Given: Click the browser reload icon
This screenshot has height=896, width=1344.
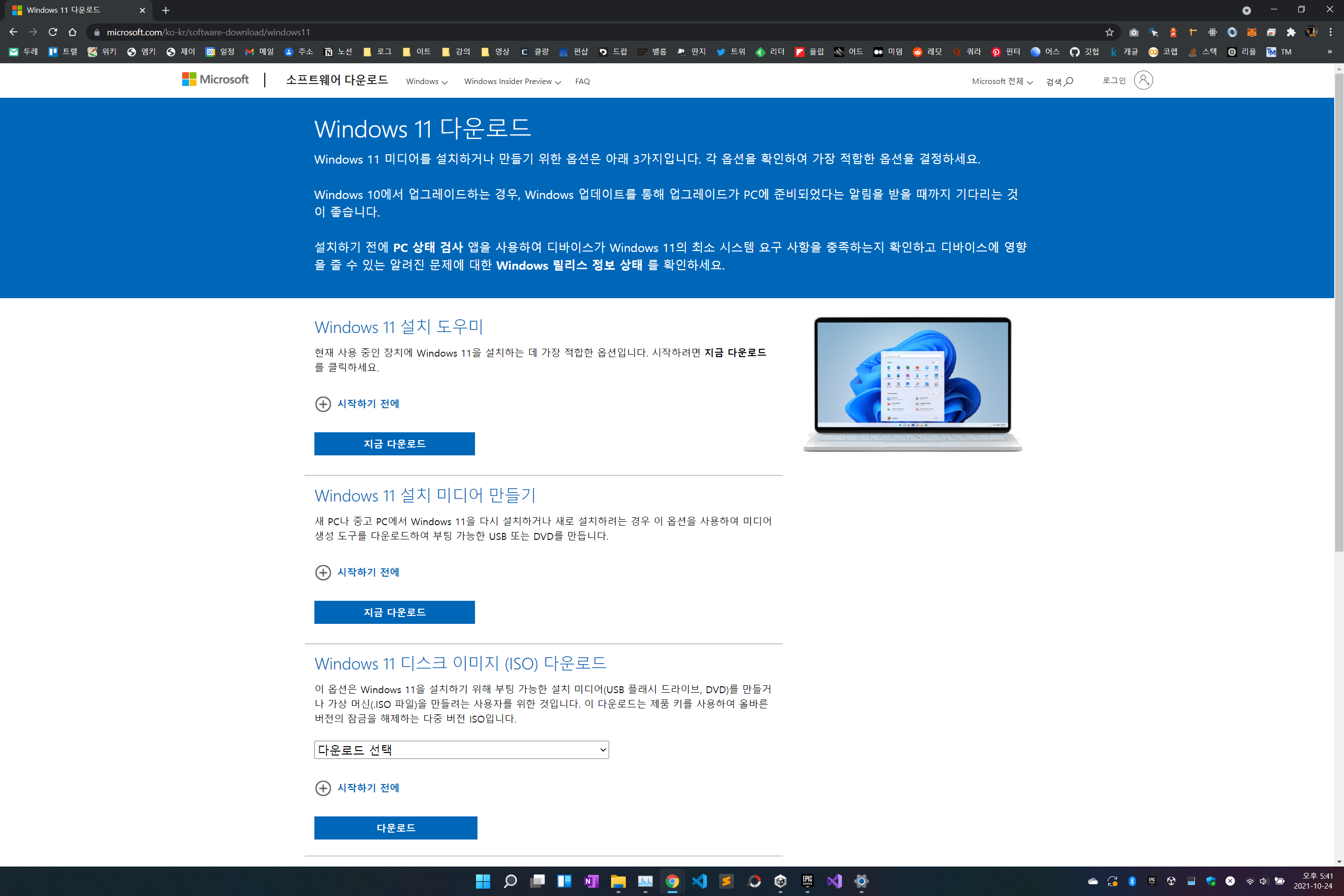Looking at the screenshot, I should [53, 32].
